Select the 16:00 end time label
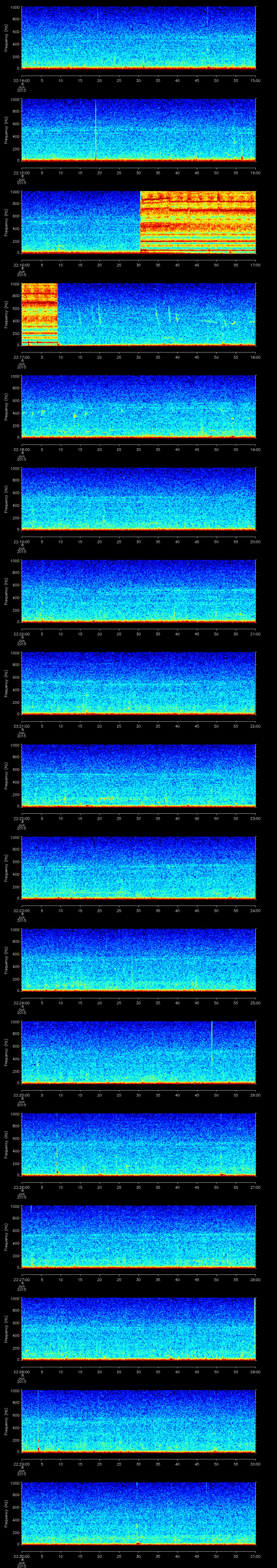The width and height of the screenshot is (277, 1568). [255, 173]
